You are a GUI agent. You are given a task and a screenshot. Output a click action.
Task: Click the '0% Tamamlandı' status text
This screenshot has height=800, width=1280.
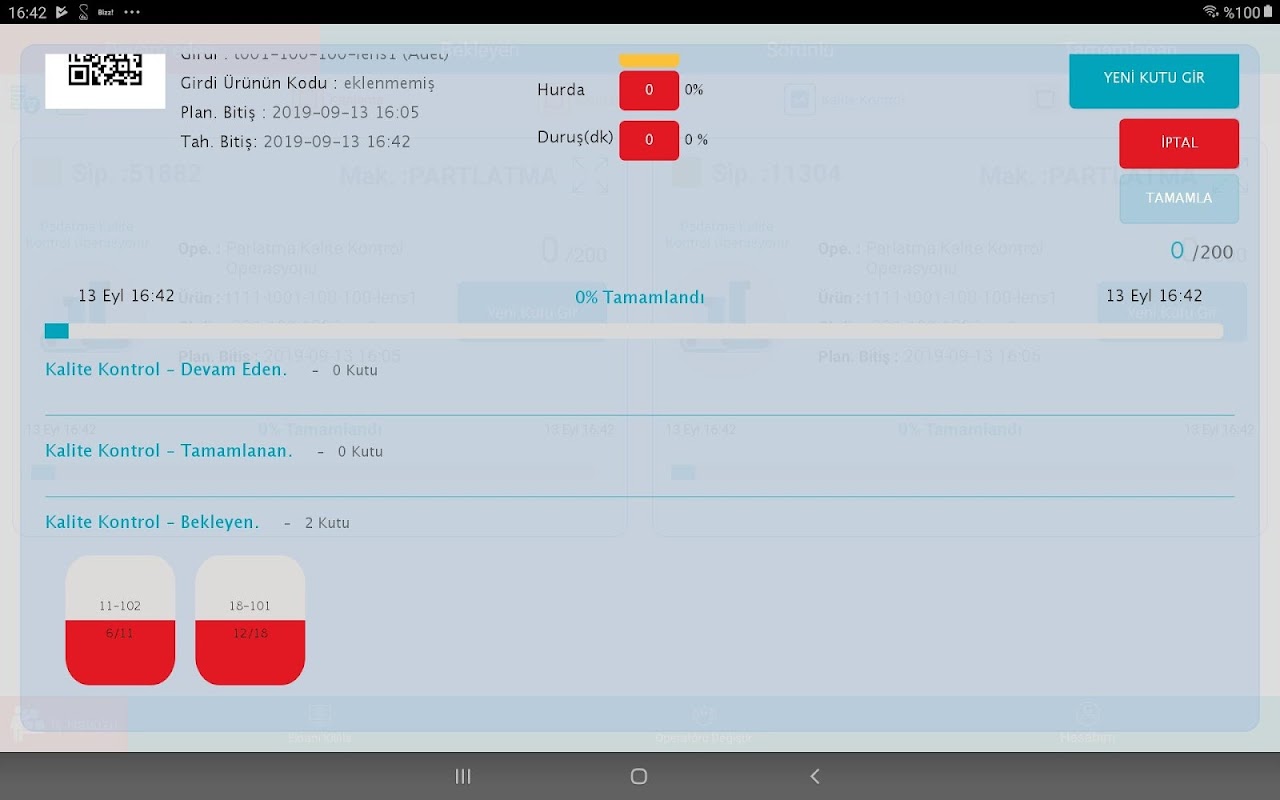click(640, 297)
